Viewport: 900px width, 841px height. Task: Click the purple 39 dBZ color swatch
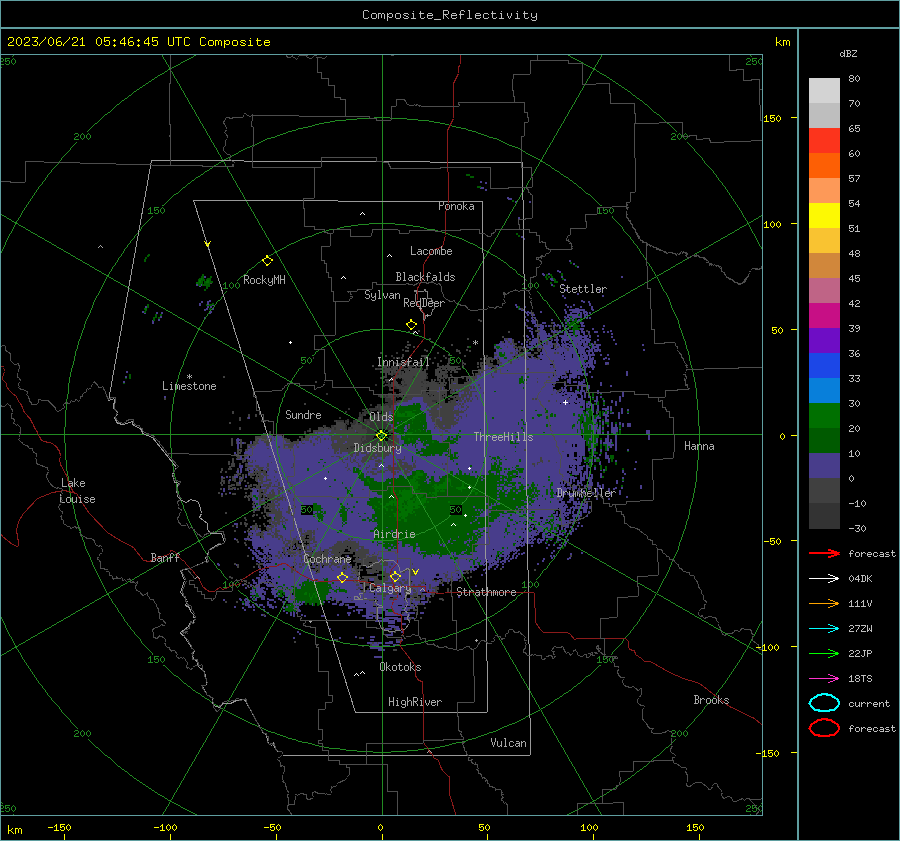click(824, 340)
